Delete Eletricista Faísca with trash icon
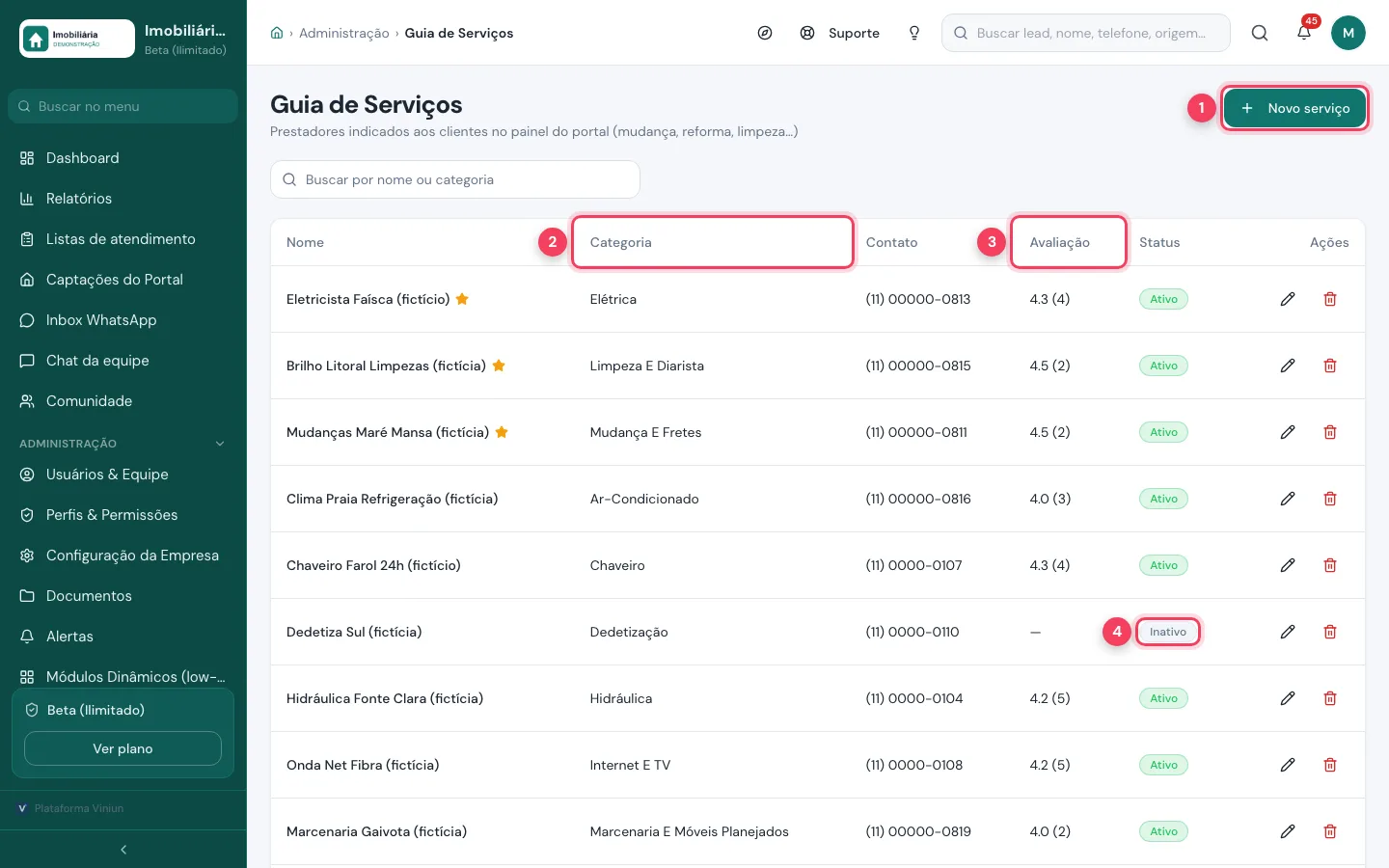Screen dimensions: 1389x868 point(1330,299)
